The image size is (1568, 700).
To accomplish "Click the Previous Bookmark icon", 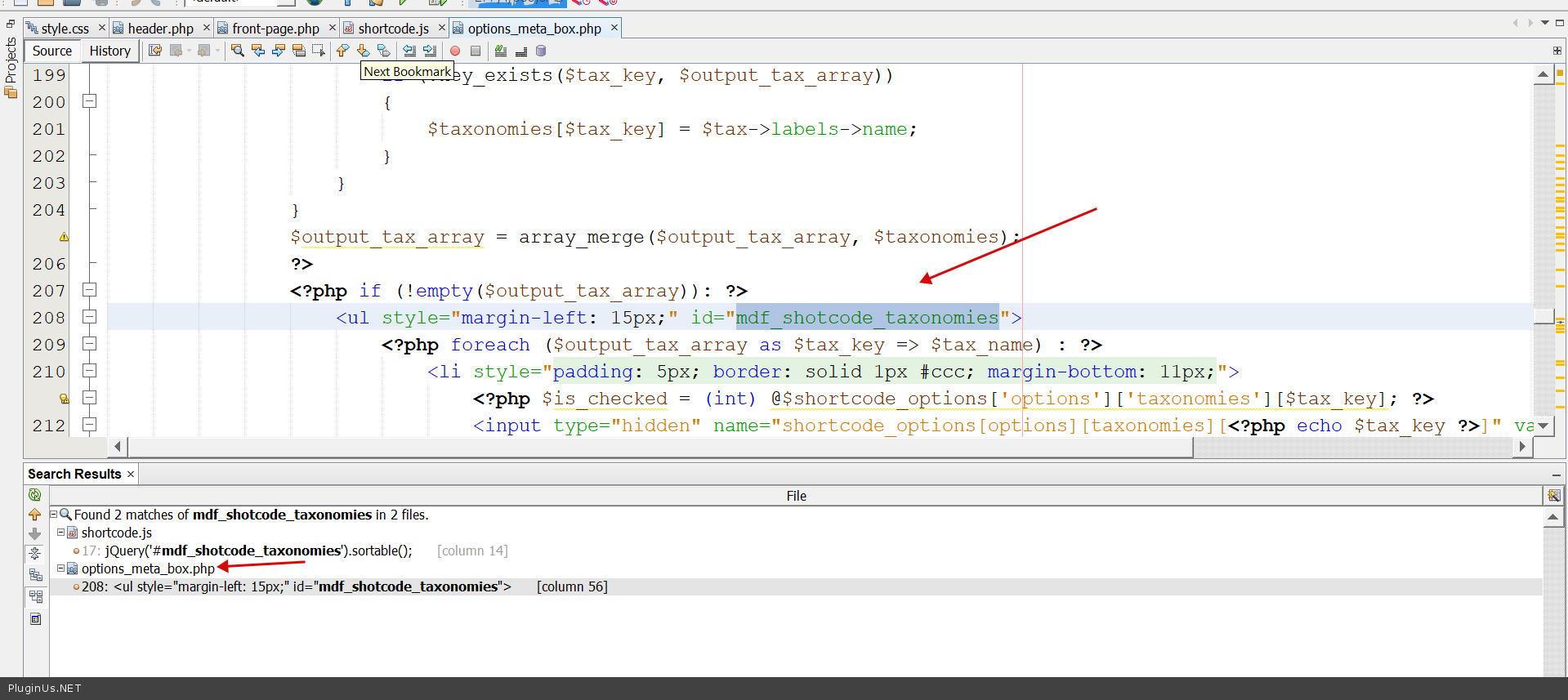I will (342, 51).
